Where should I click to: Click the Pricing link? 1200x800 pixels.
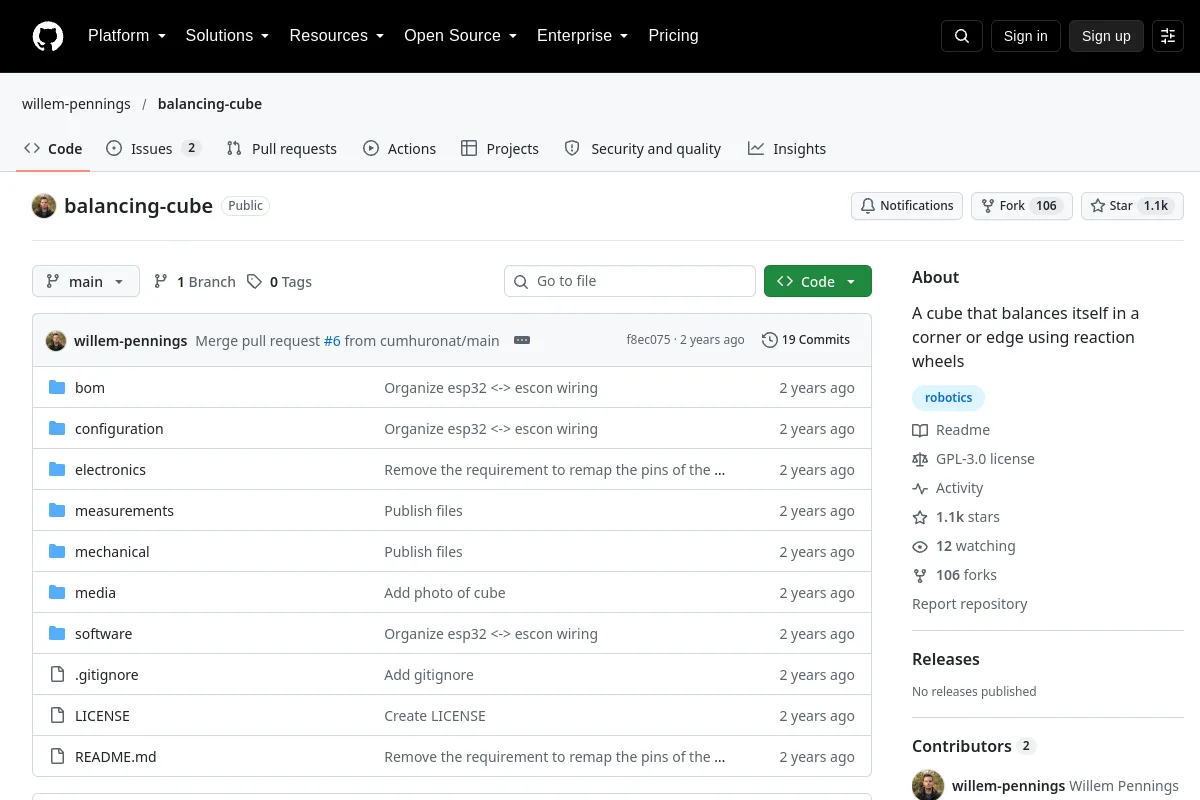[x=673, y=36]
